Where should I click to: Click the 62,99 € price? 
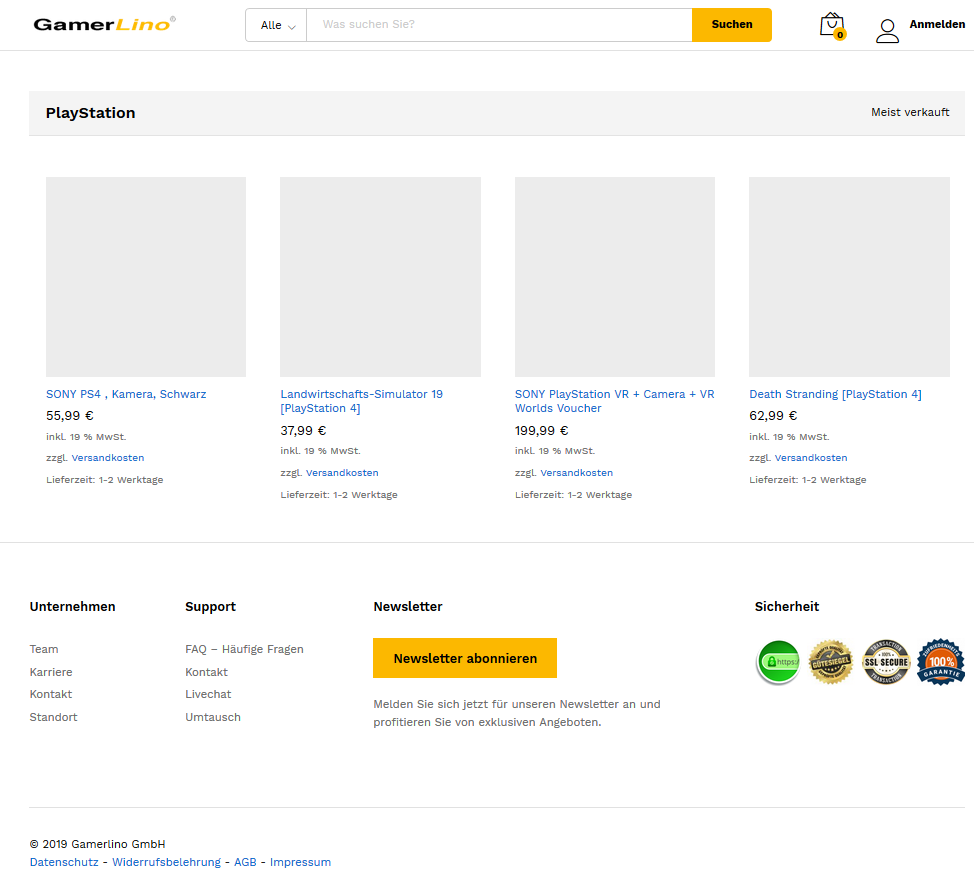[x=773, y=415]
